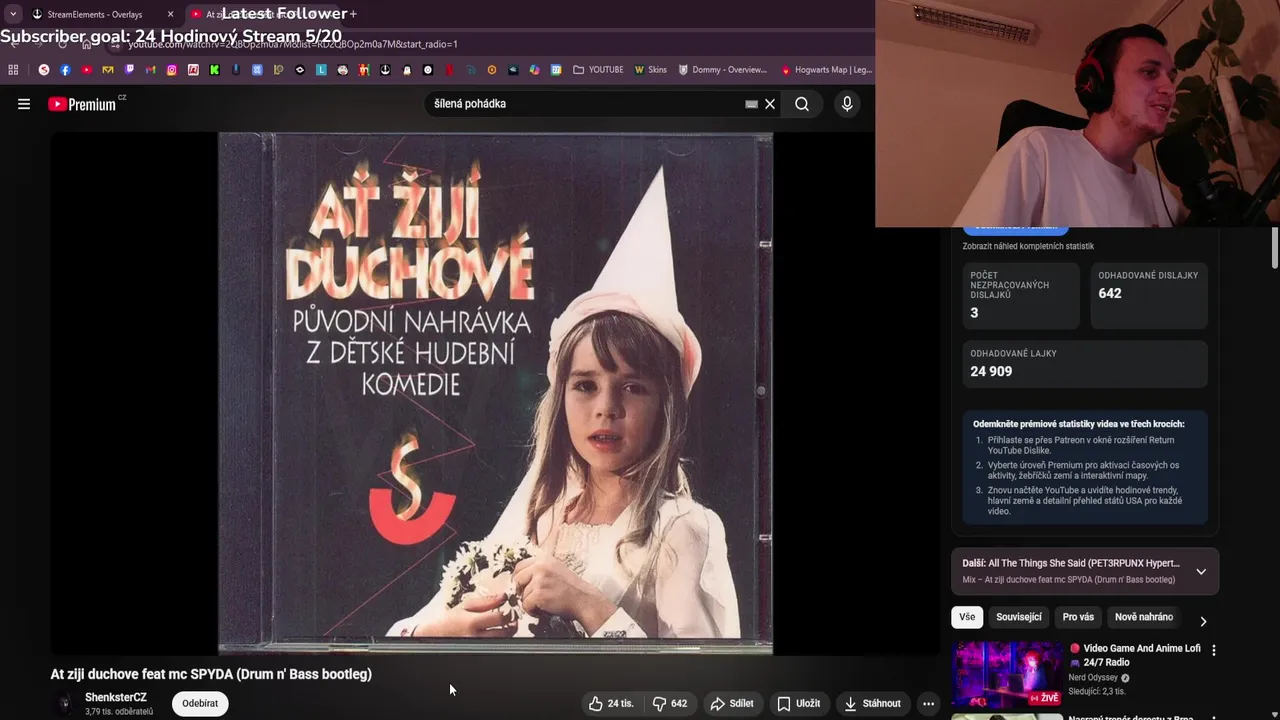Like the video with thumbs up
Screen dimensions: 1280x720
coord(611,703)
